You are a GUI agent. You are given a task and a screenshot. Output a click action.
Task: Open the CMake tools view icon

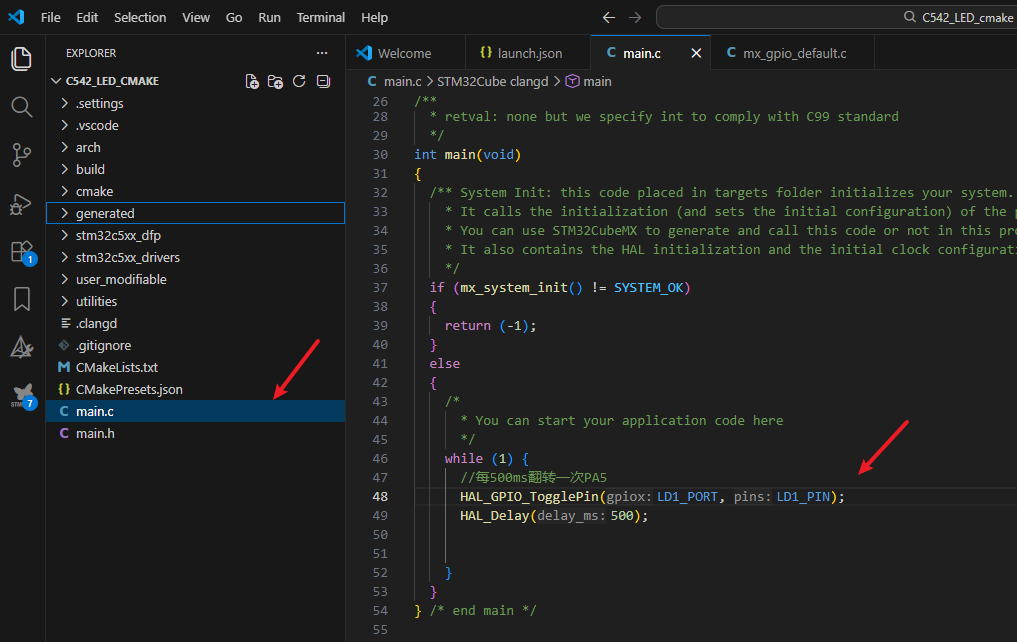[x=21, y=348]
